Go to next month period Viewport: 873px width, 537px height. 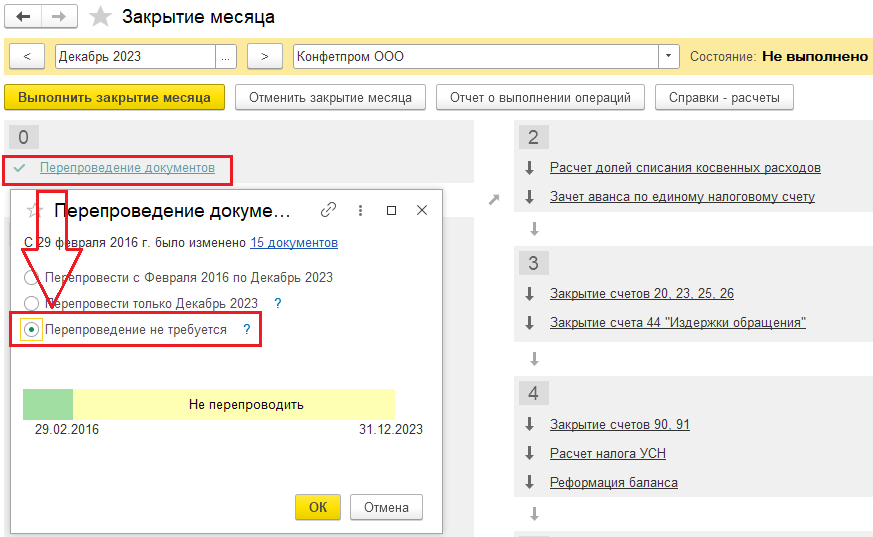pyautogui.click(x=264, y=57)
